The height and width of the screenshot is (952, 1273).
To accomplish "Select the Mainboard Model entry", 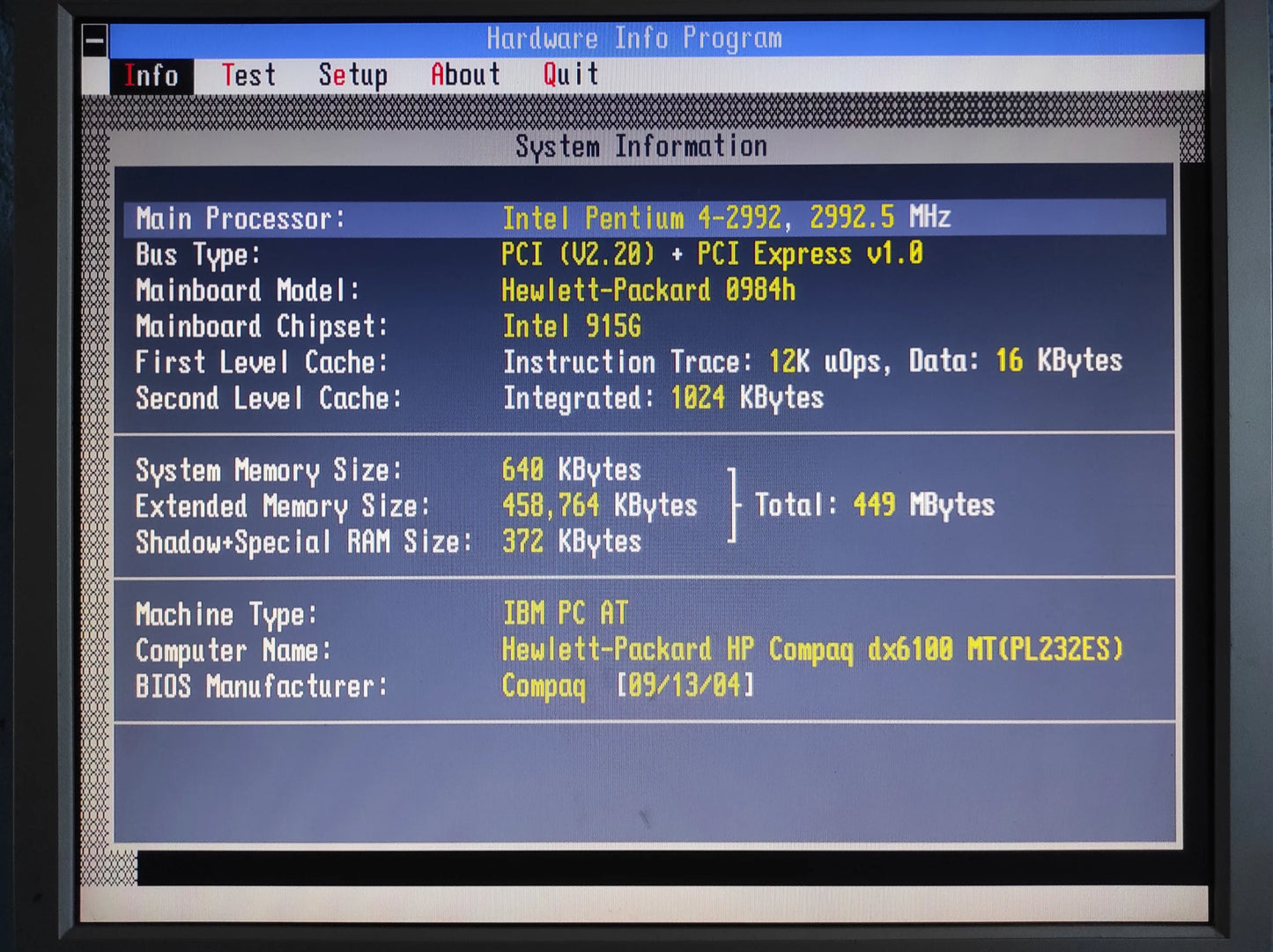I will pyautogui.click(x=645, y=290).
